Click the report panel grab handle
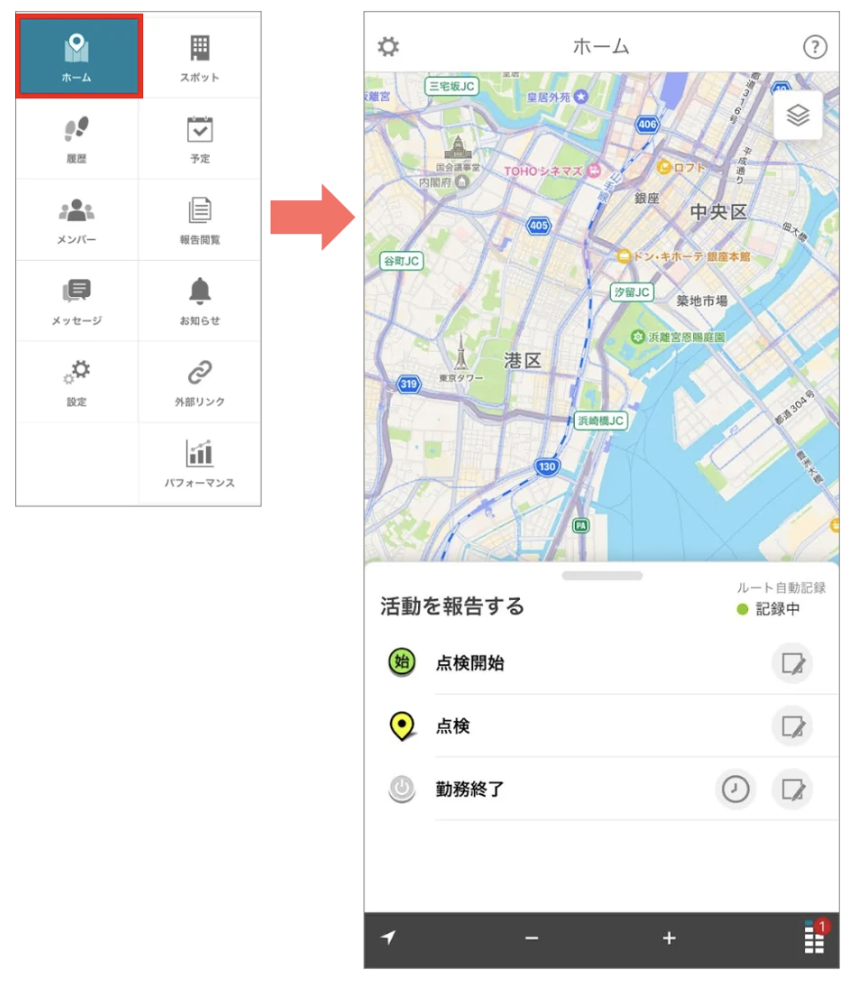 602,576
